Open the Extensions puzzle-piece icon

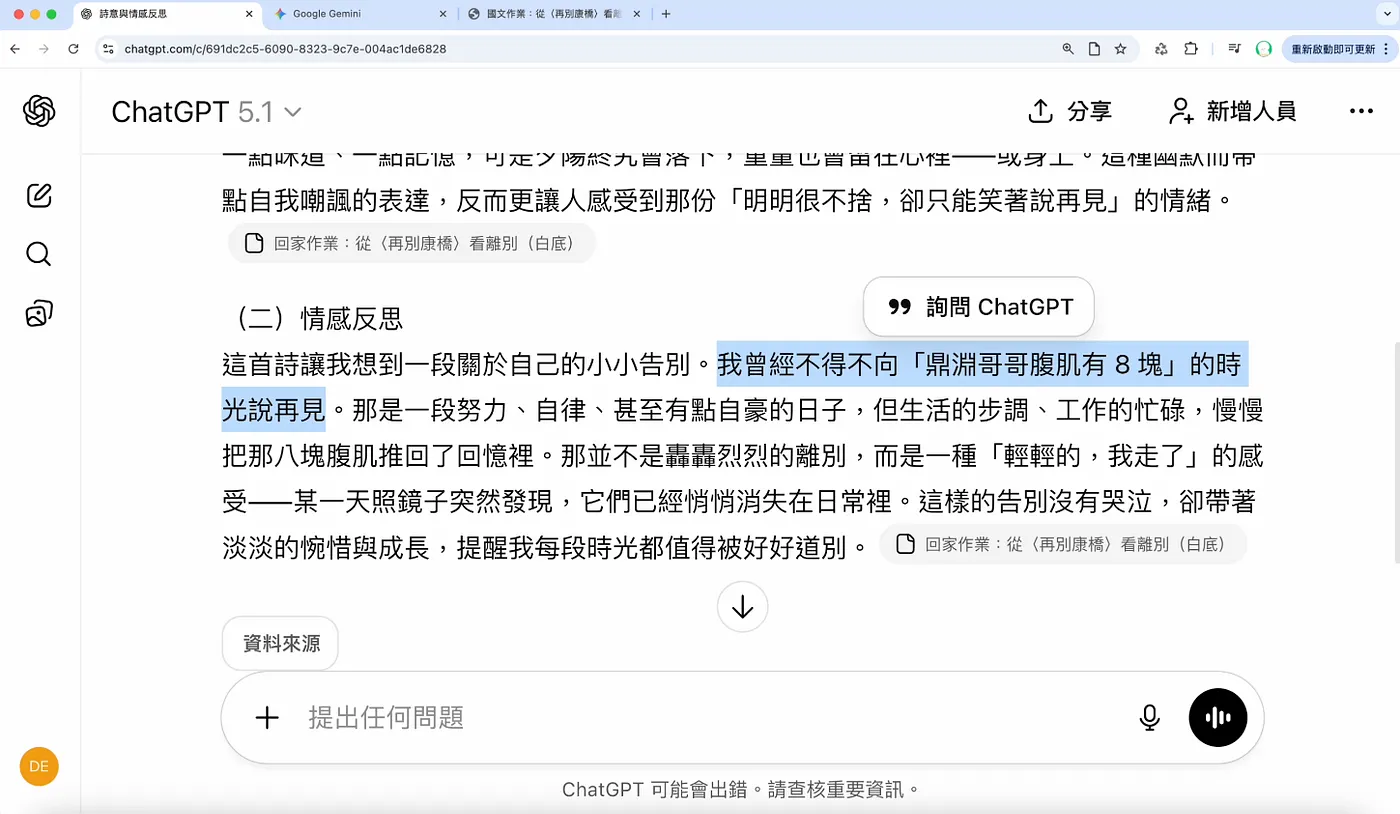pos(1190,48)
